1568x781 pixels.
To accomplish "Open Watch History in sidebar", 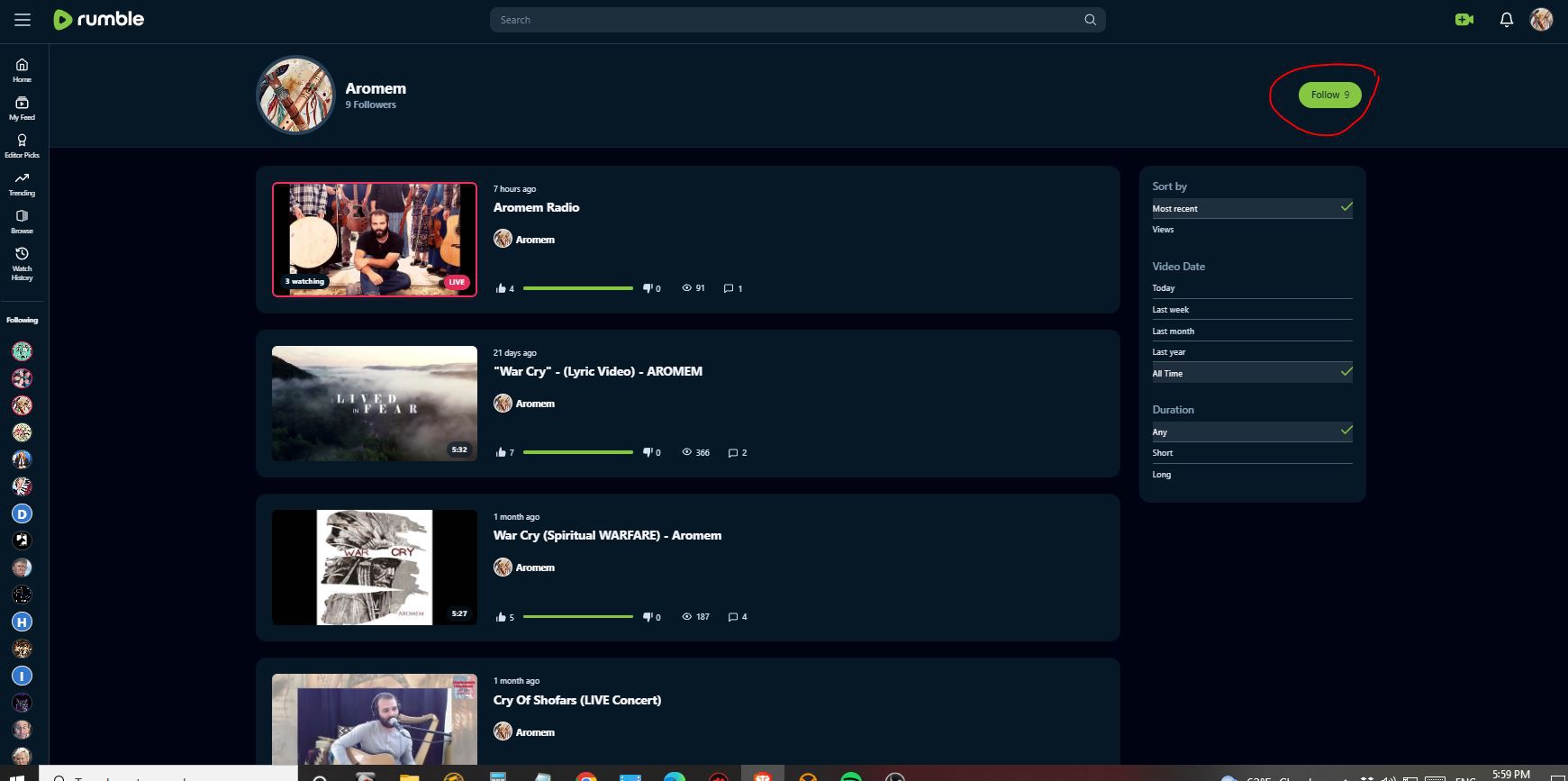I will (22, 261).
